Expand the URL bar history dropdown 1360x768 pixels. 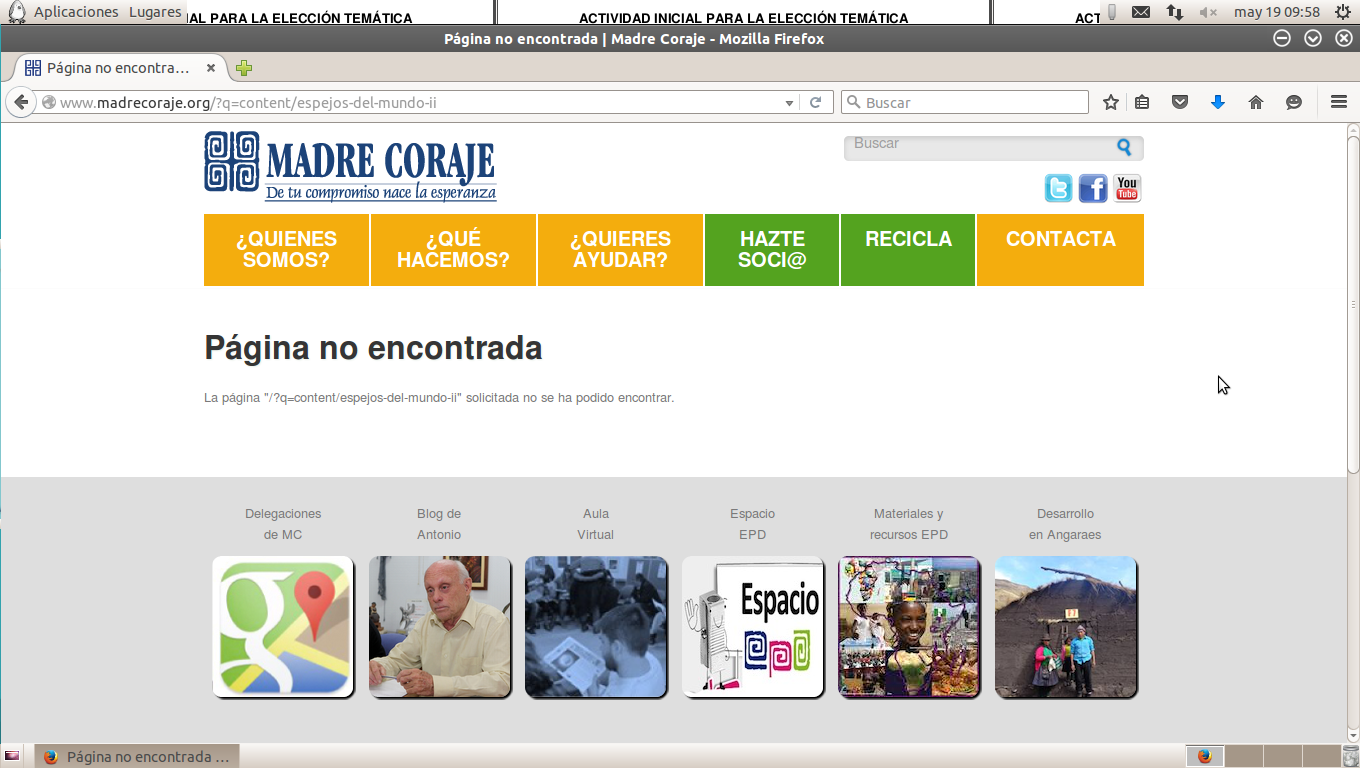[x=789, y=102]
